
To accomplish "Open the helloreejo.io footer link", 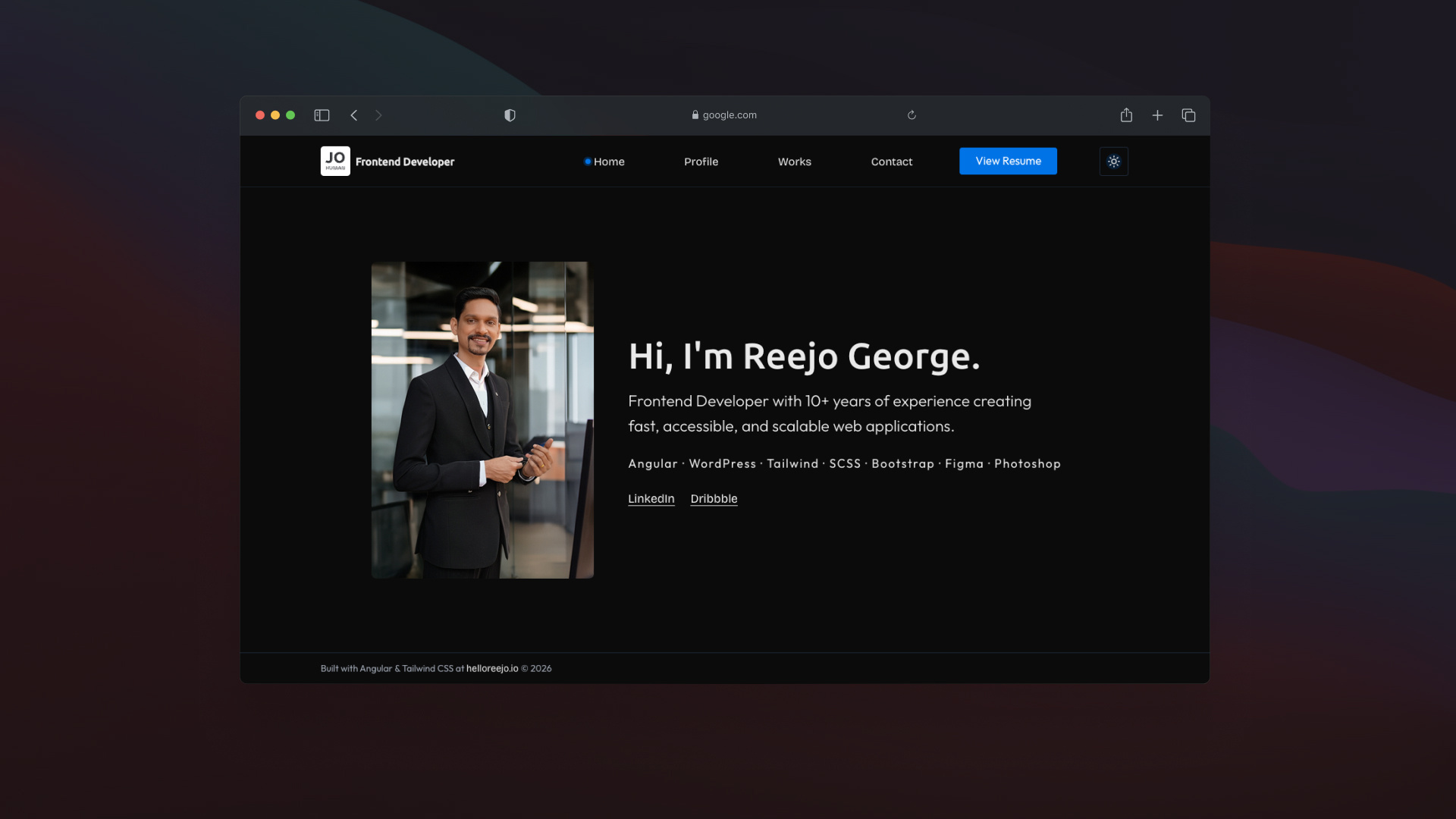I will [x=491, y=668].
